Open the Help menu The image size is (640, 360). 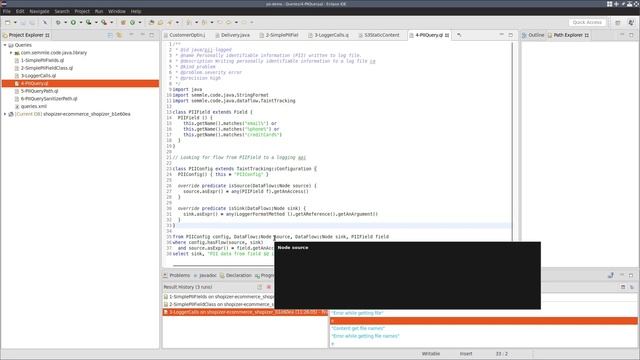[x=136, y=11]
